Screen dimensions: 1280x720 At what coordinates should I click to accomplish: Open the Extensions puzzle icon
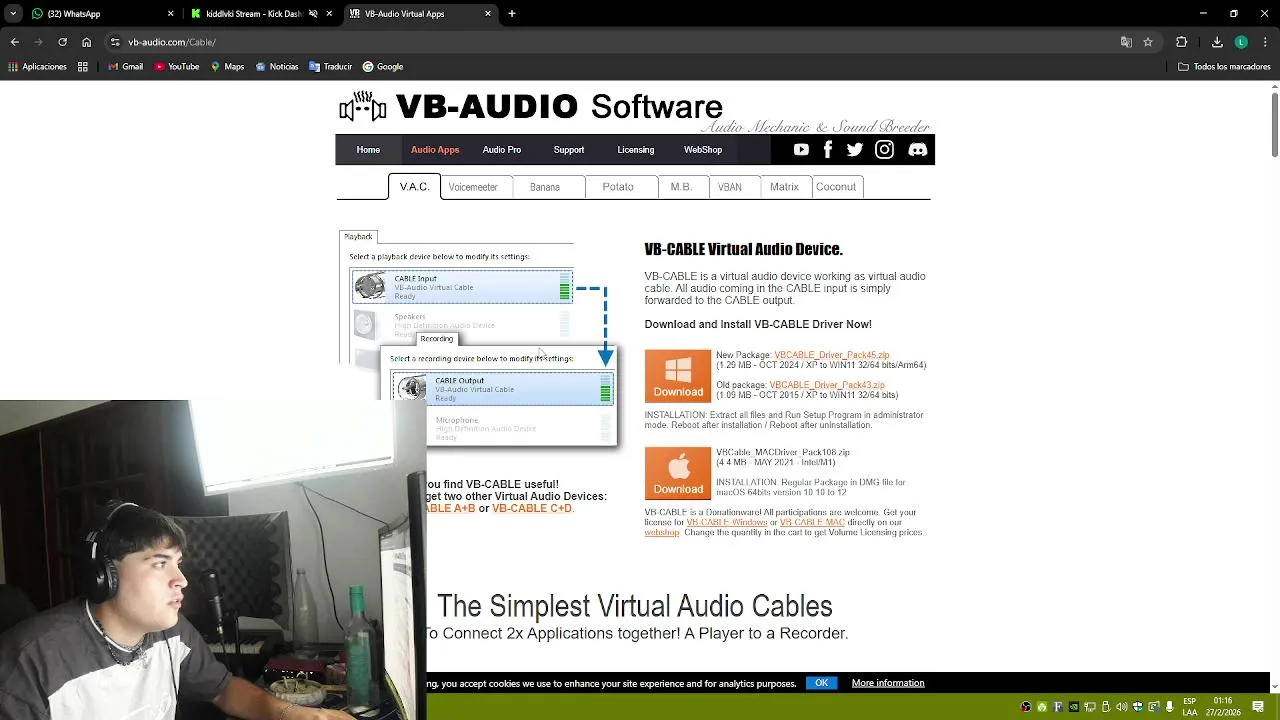(x=1182, y=42)
